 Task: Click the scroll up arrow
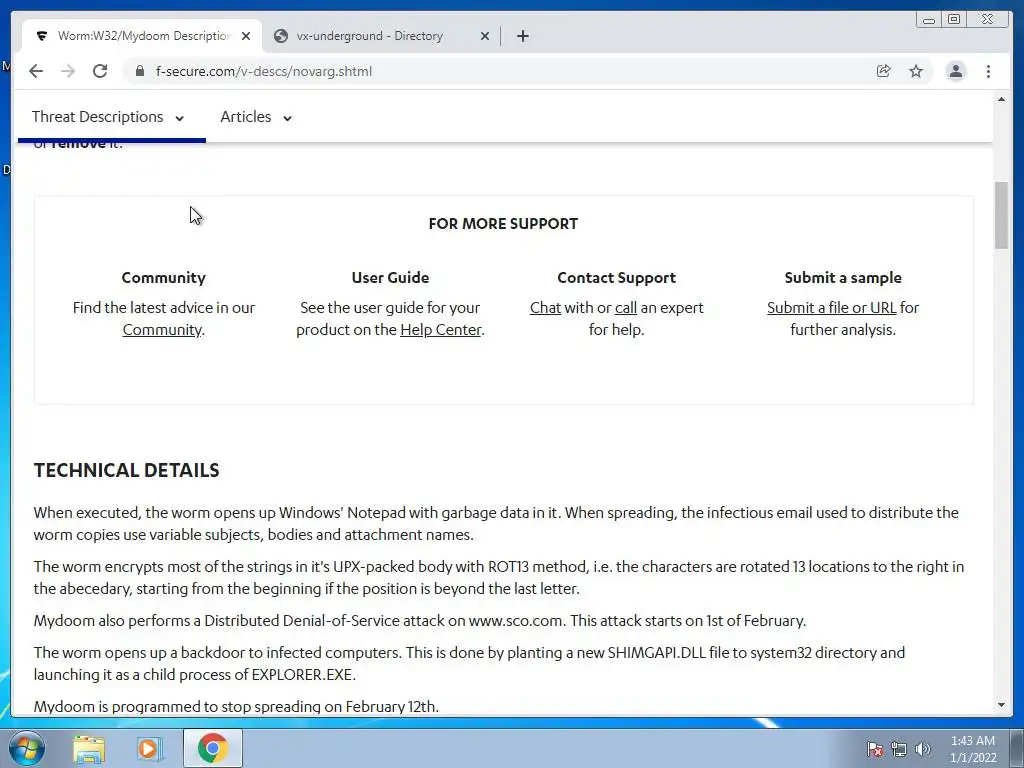click(x=1001, y=99)
